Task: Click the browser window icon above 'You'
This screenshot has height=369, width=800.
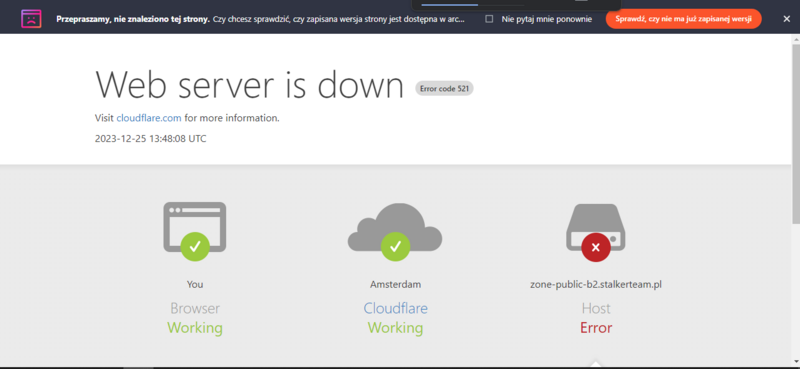Action: [x=195, y=227]
